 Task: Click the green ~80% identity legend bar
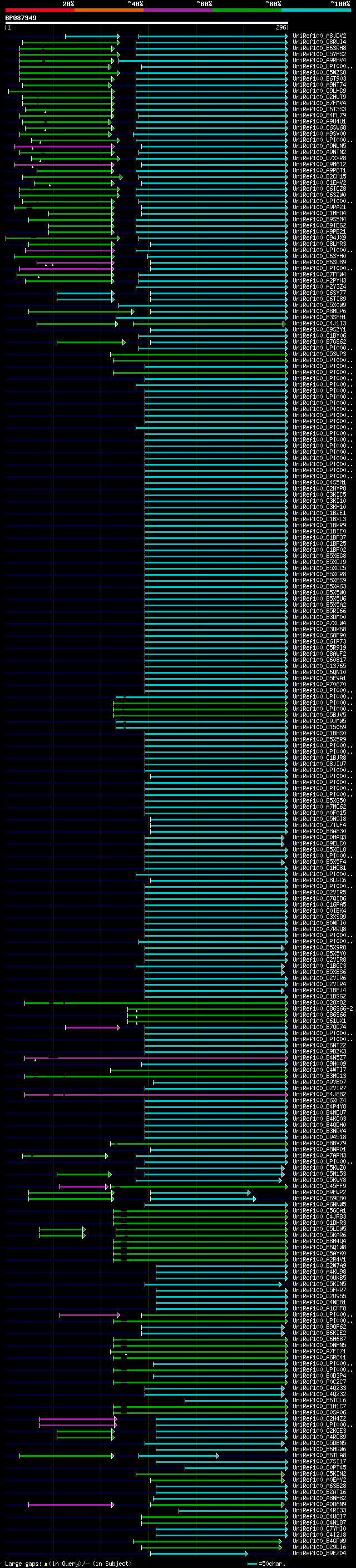247,10
